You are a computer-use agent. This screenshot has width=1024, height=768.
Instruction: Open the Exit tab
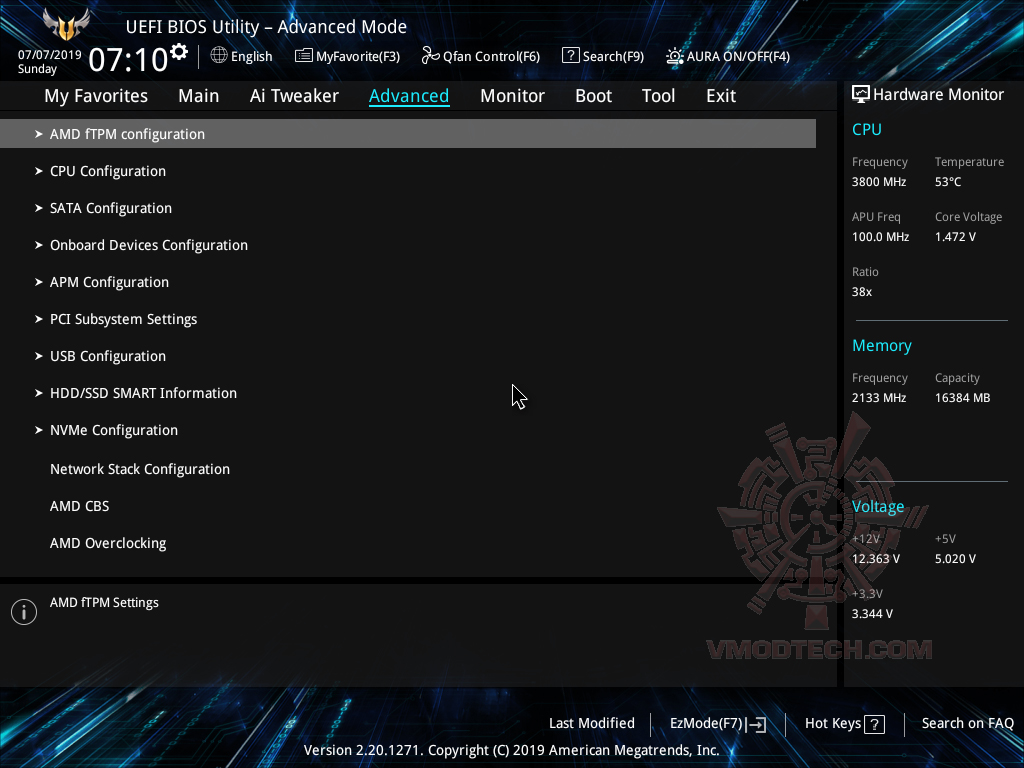(x=721, y=96)
